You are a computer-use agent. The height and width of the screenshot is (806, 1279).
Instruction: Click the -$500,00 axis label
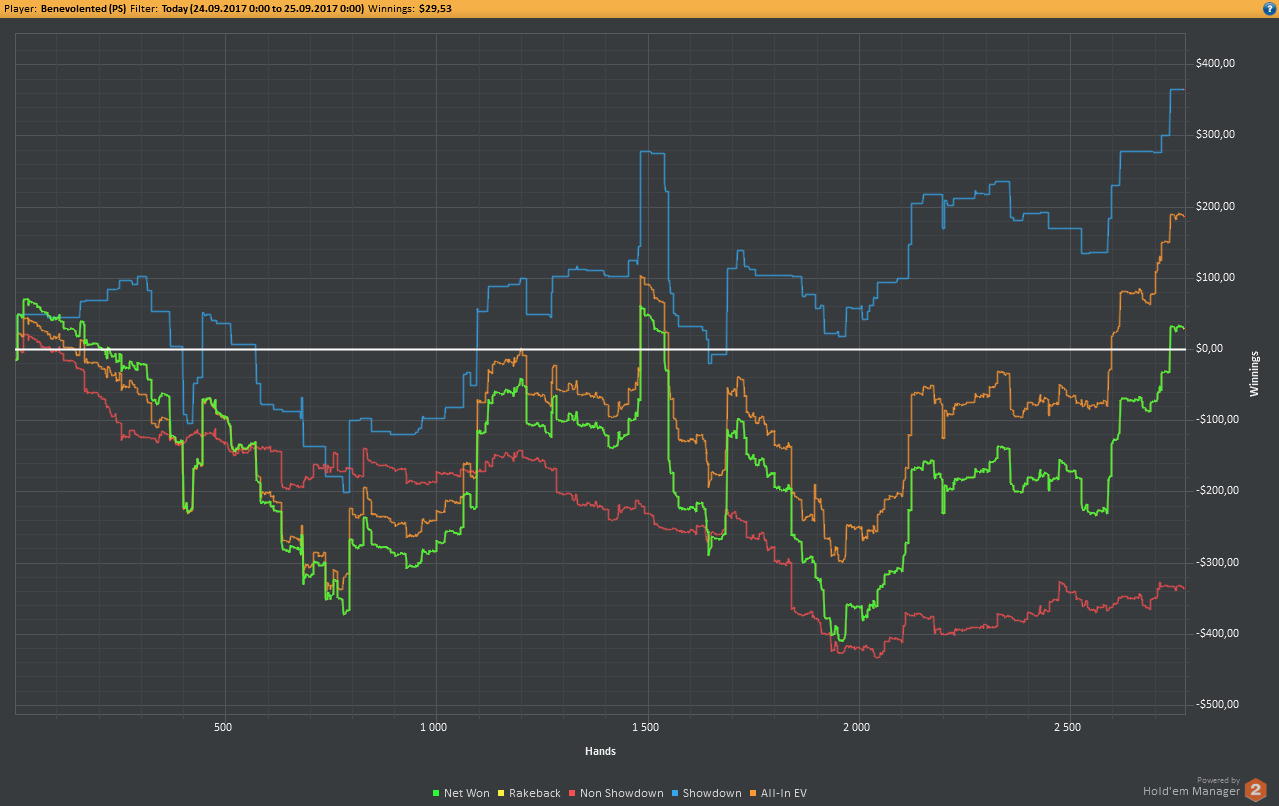coord(1217,704)
